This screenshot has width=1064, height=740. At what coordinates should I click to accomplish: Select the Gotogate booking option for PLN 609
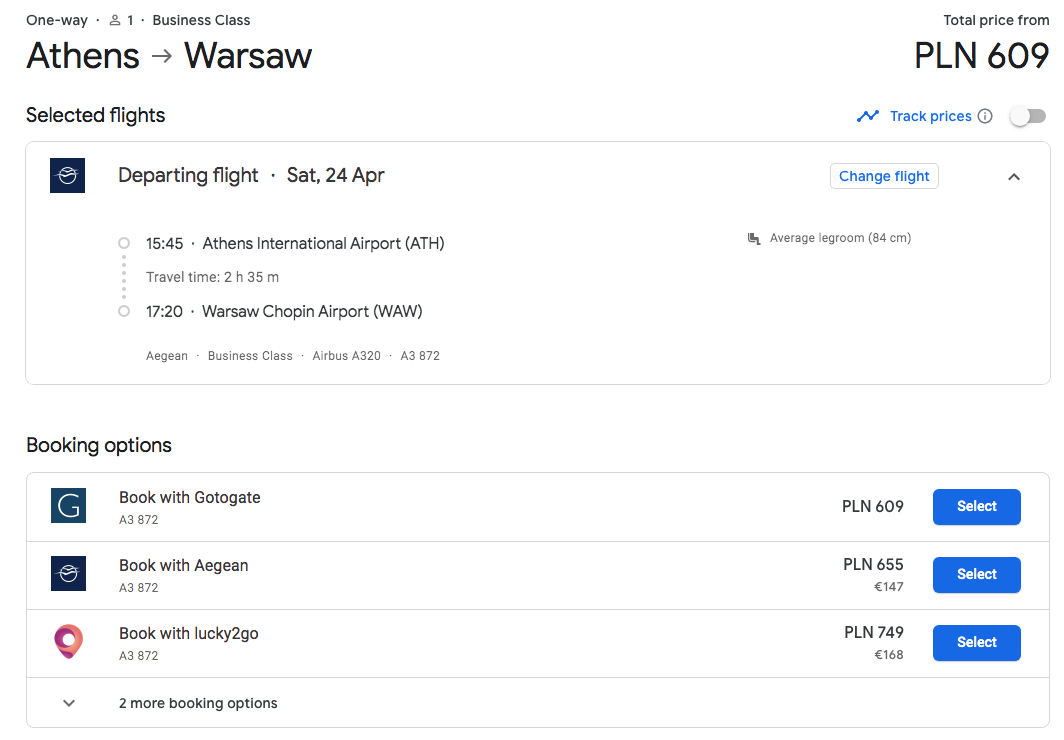click(x=976, y=507)
